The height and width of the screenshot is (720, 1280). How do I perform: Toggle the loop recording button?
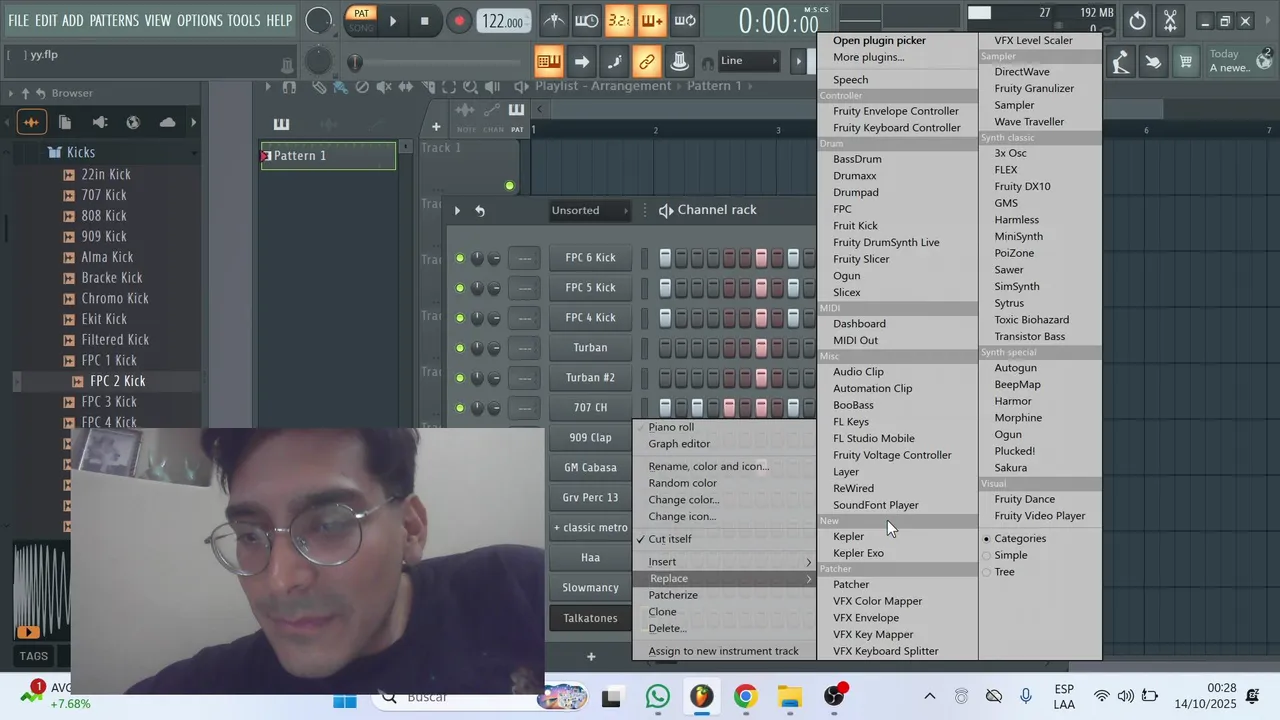point(685,20)
